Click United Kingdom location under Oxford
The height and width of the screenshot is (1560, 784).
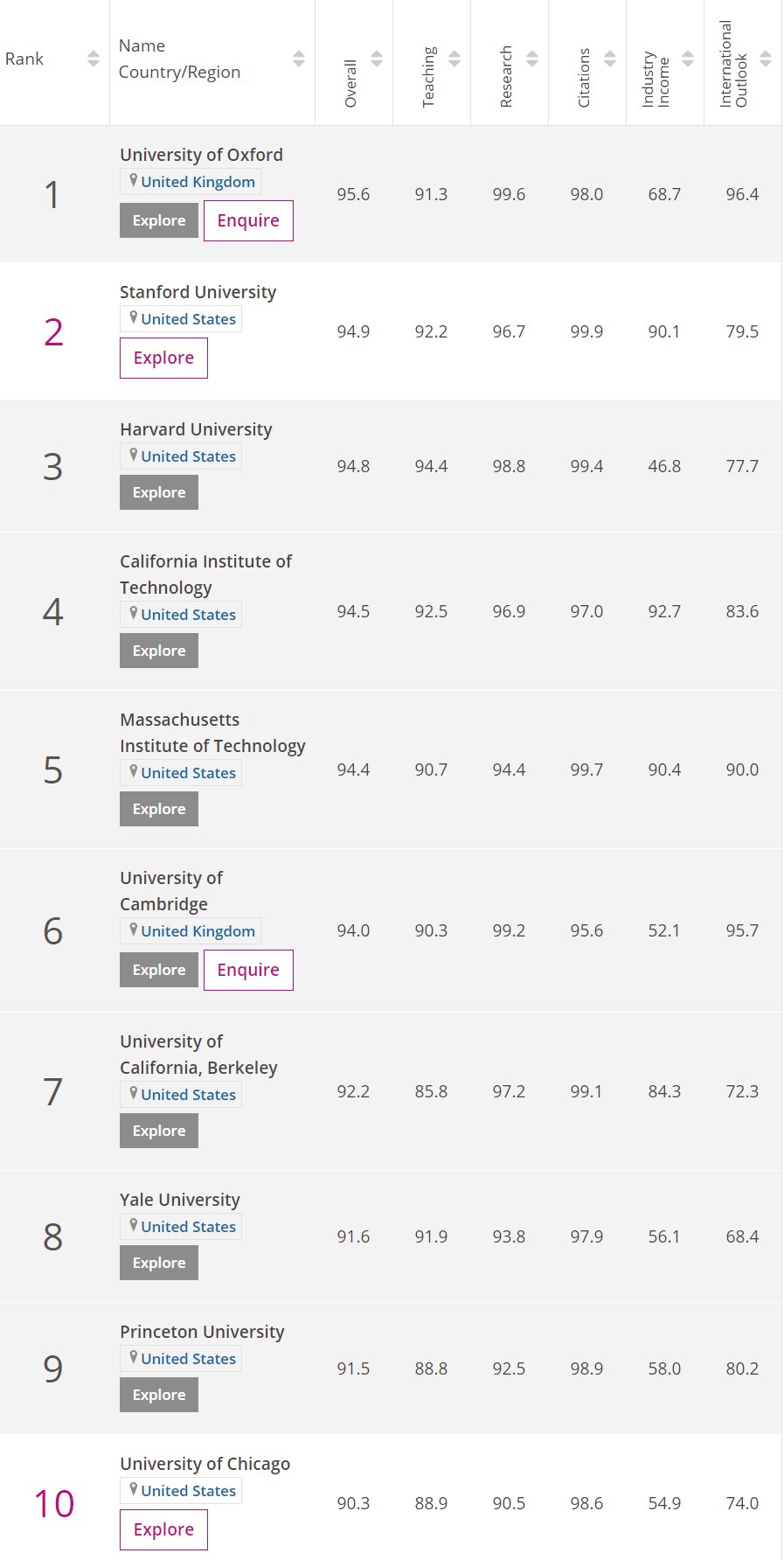198,182
